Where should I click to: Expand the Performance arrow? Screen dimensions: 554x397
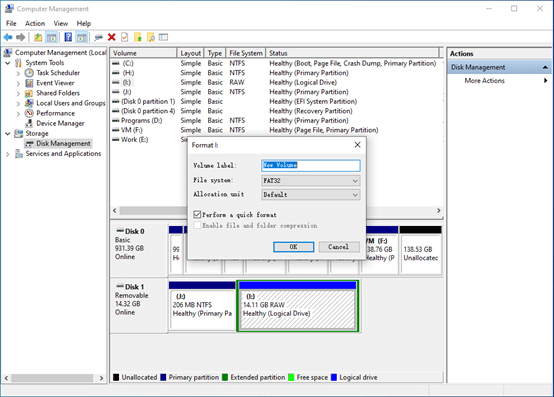pos(18,114)
